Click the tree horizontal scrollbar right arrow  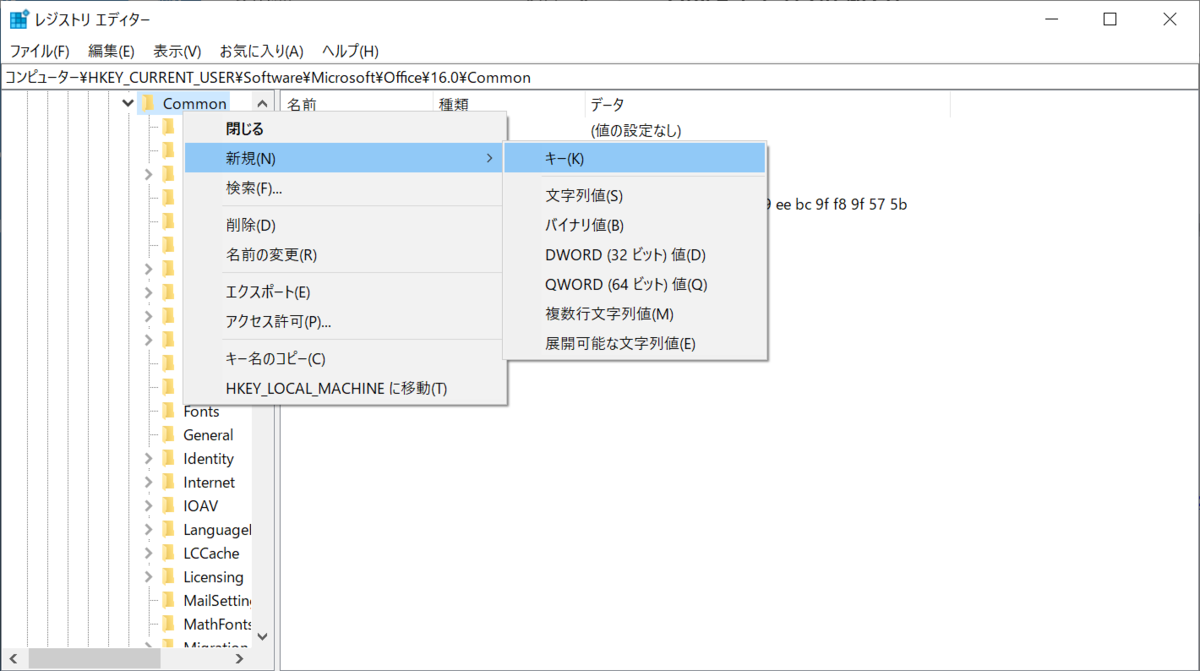240,660
